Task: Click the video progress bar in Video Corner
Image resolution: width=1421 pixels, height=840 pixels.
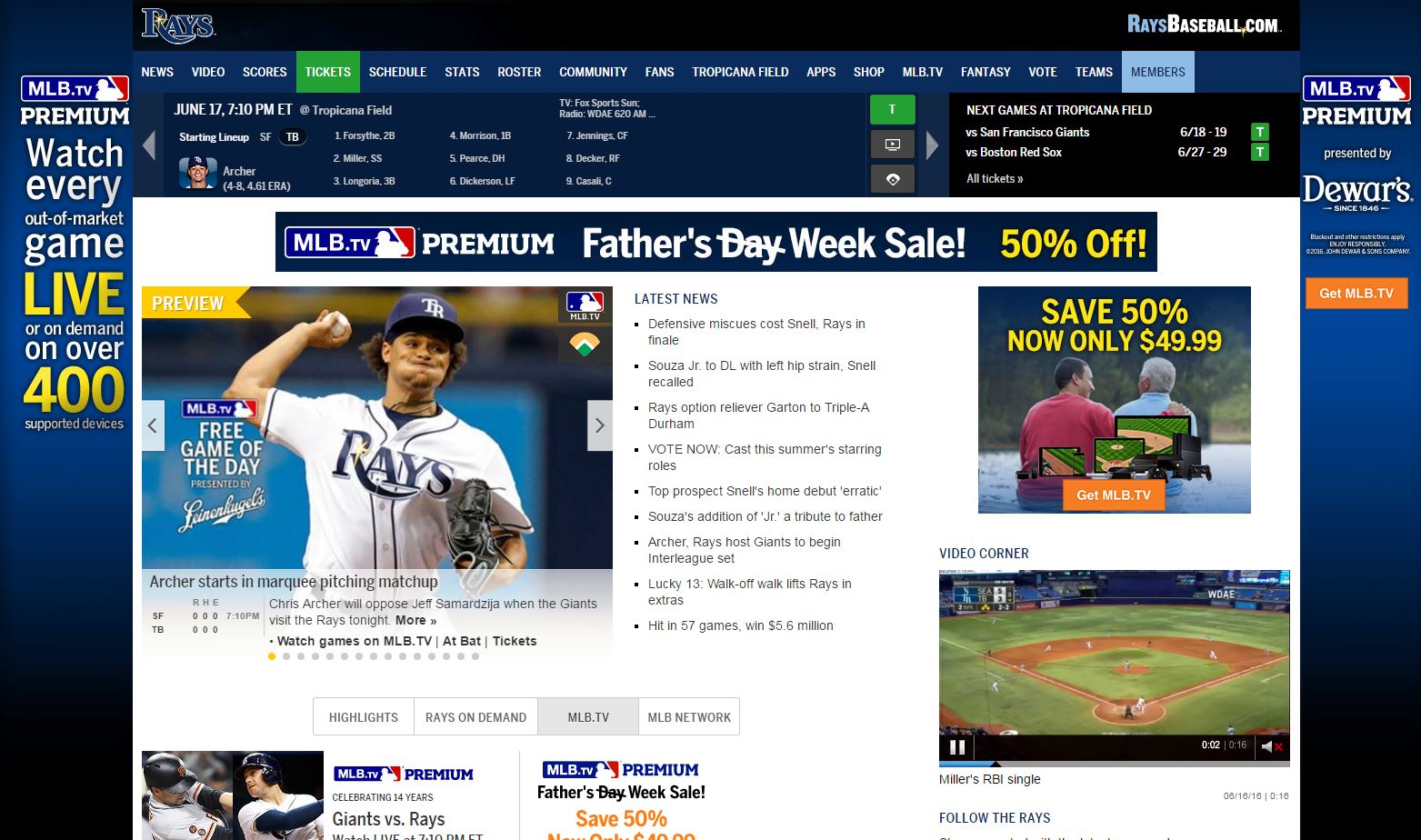Action: 1115,764
